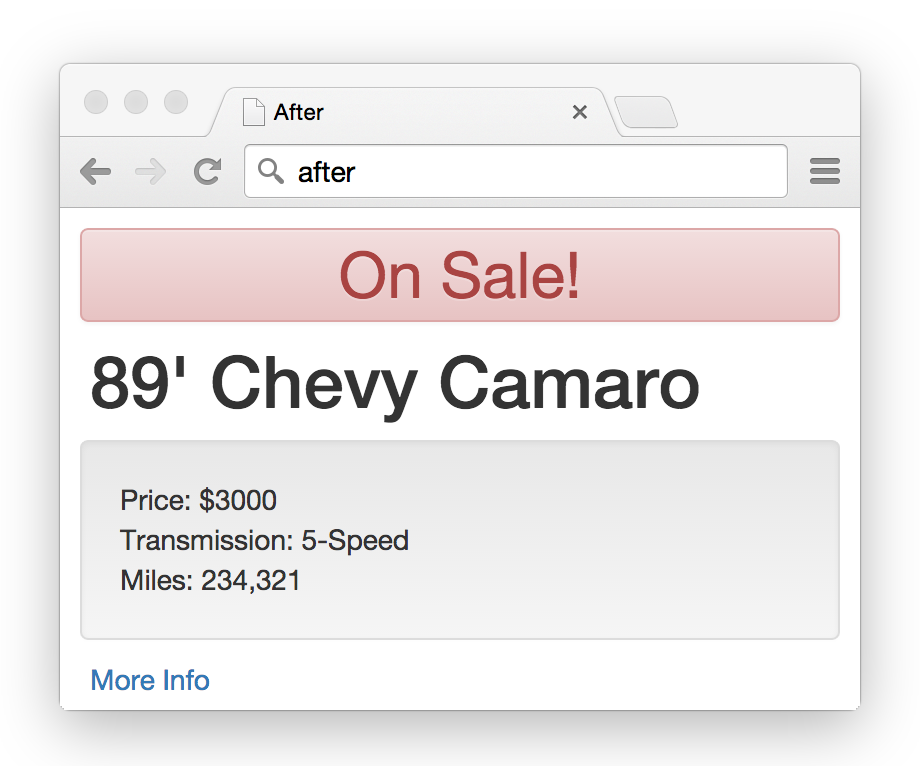Image resolution: width=920 pixels, height=766 pixels.
Task: Reload the current page
Action: 207,172
